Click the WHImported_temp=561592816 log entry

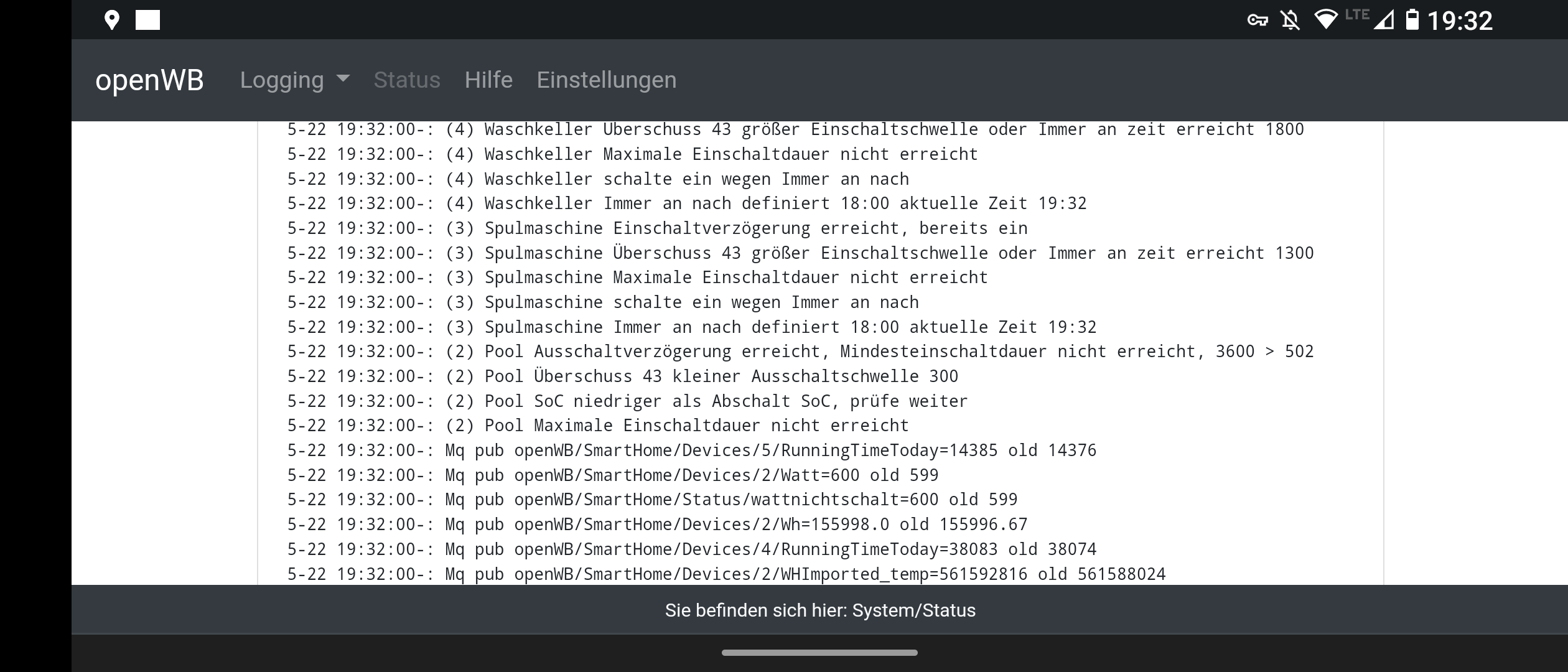point(726,574)
